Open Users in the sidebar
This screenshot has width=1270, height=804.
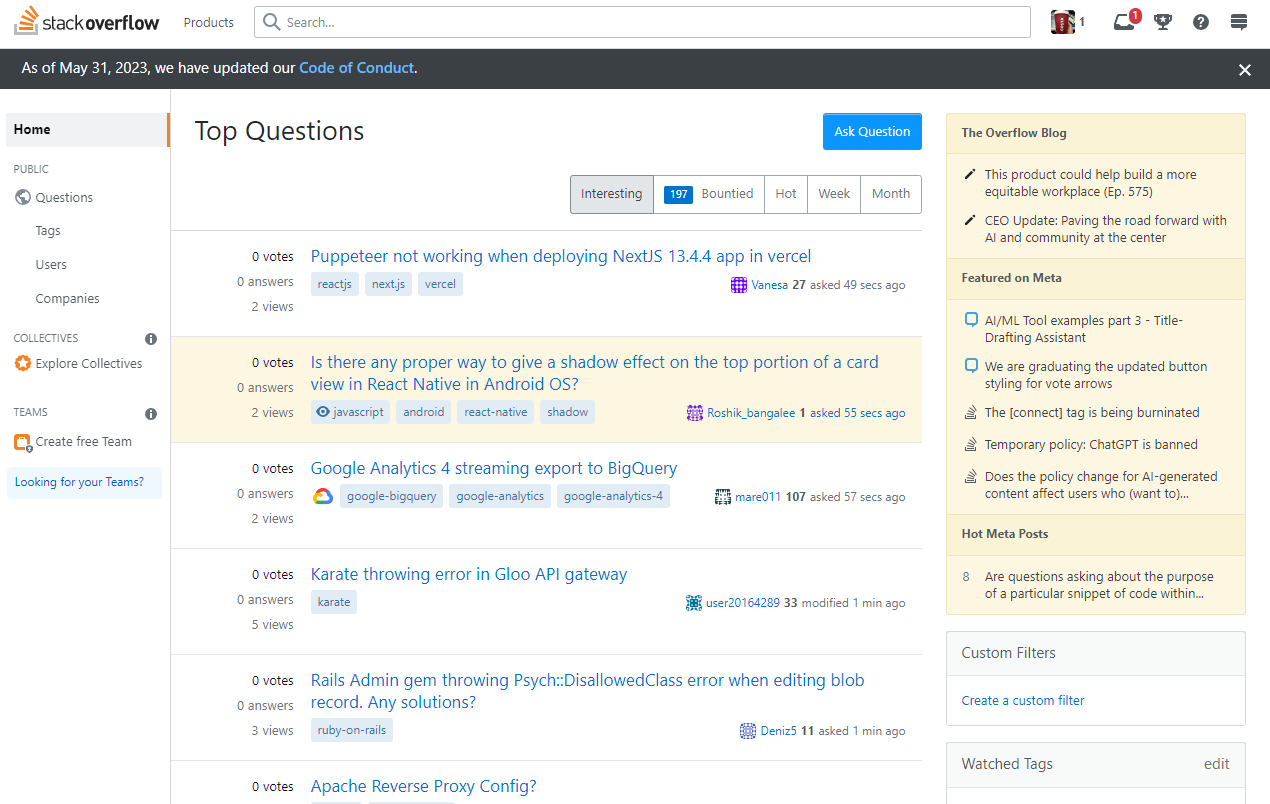pos(51,265)
